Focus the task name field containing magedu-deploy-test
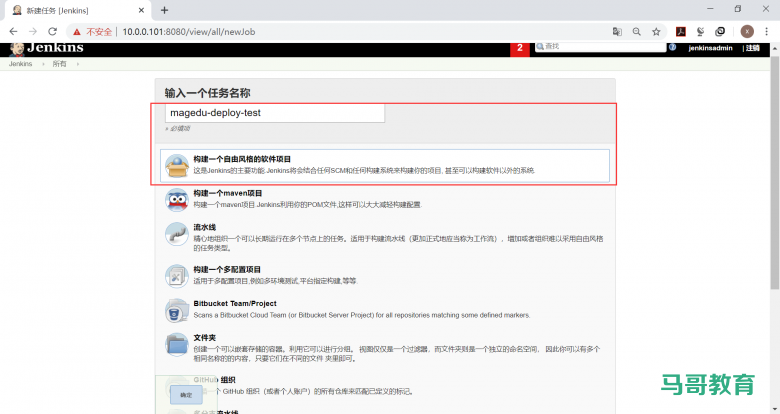The height and width of the screenshot is (414, 780). pyautogui.click(x=275, y=113)
